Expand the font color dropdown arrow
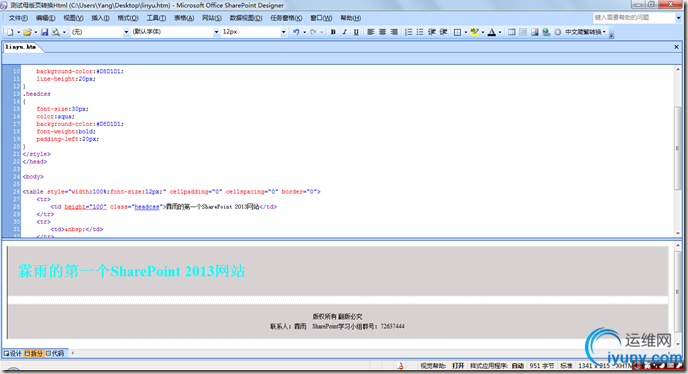The width and height of the screenshot is (688, 374). pyautogui.click(x=500, y=32)
